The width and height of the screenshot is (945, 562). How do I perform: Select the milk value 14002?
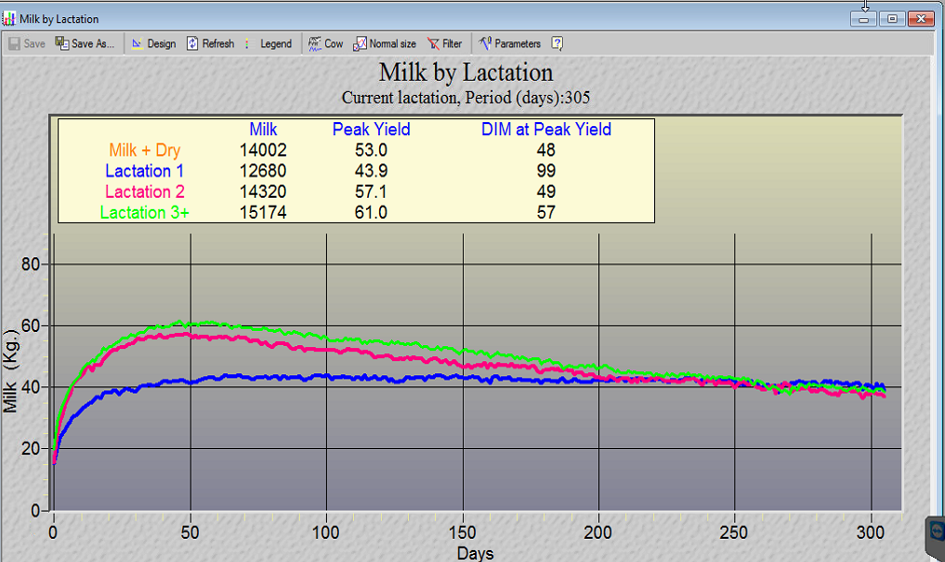[x=263, y=150]
